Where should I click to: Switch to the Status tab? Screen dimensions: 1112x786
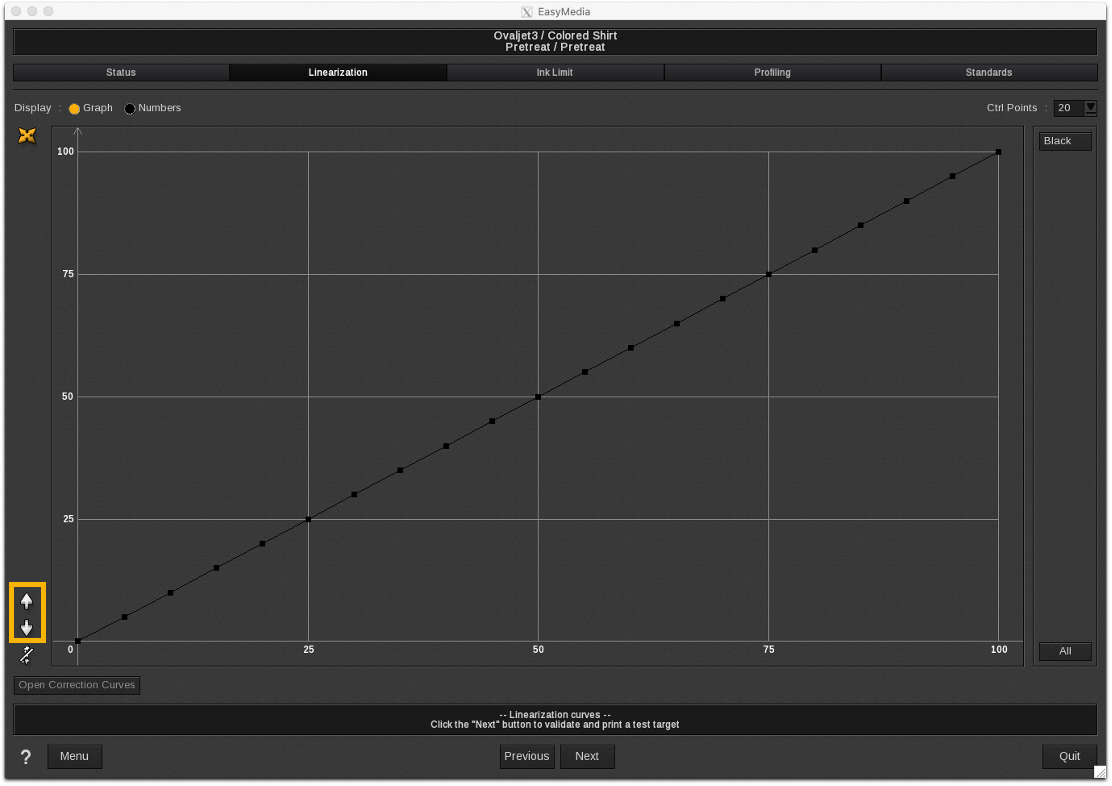(121, 73)
